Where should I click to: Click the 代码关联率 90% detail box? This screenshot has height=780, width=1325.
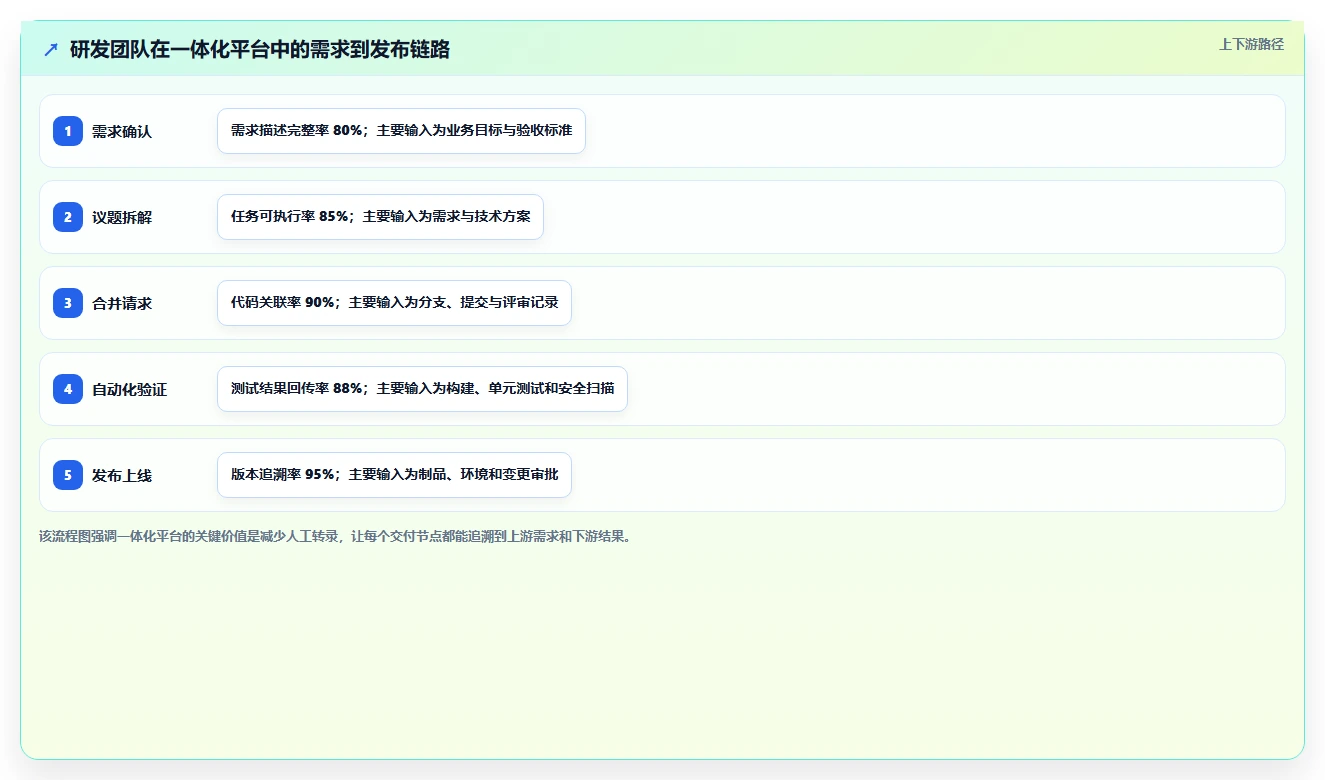coord(394,303)
